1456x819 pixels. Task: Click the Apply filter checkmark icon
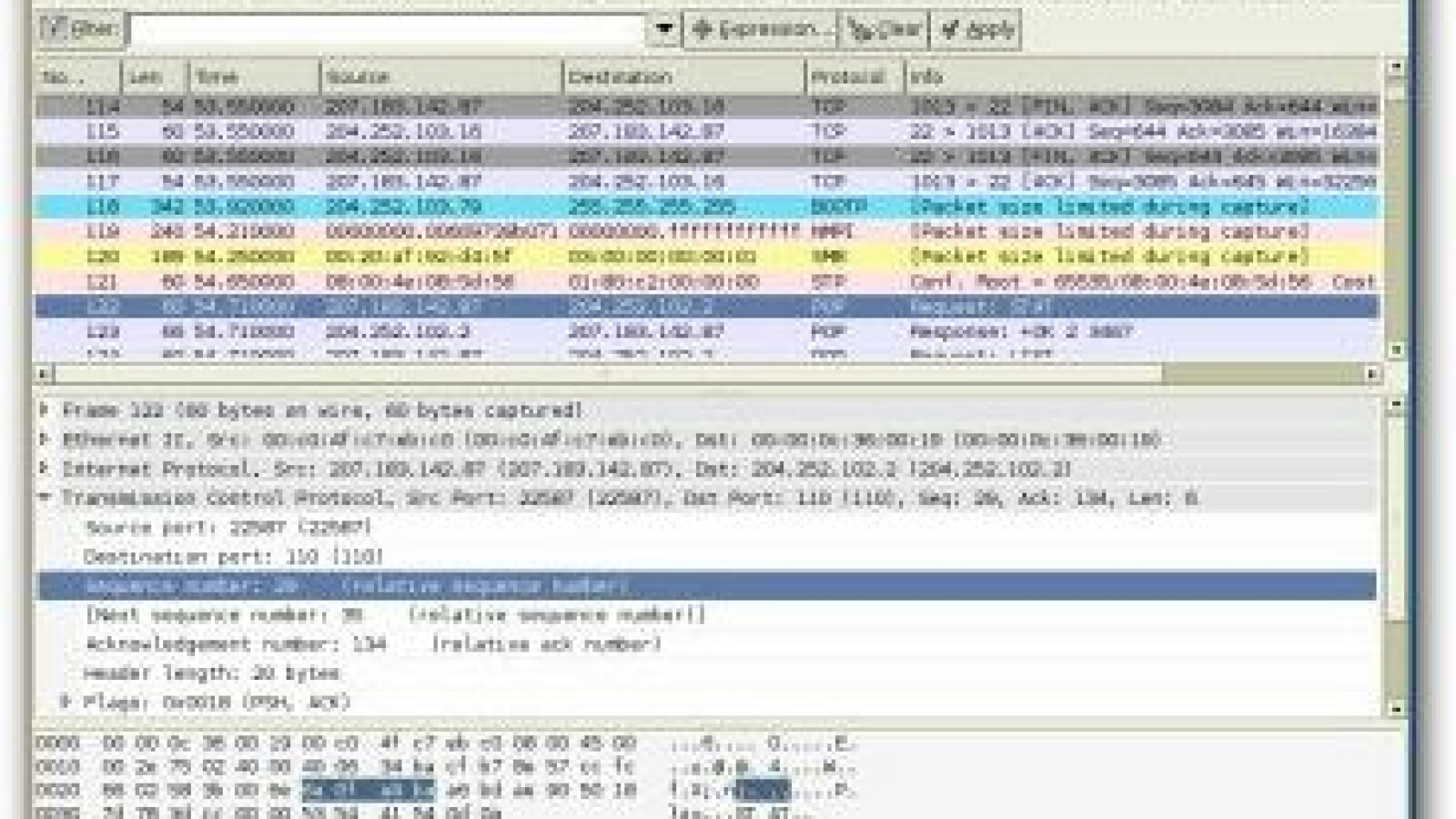(x=947, y=28)
